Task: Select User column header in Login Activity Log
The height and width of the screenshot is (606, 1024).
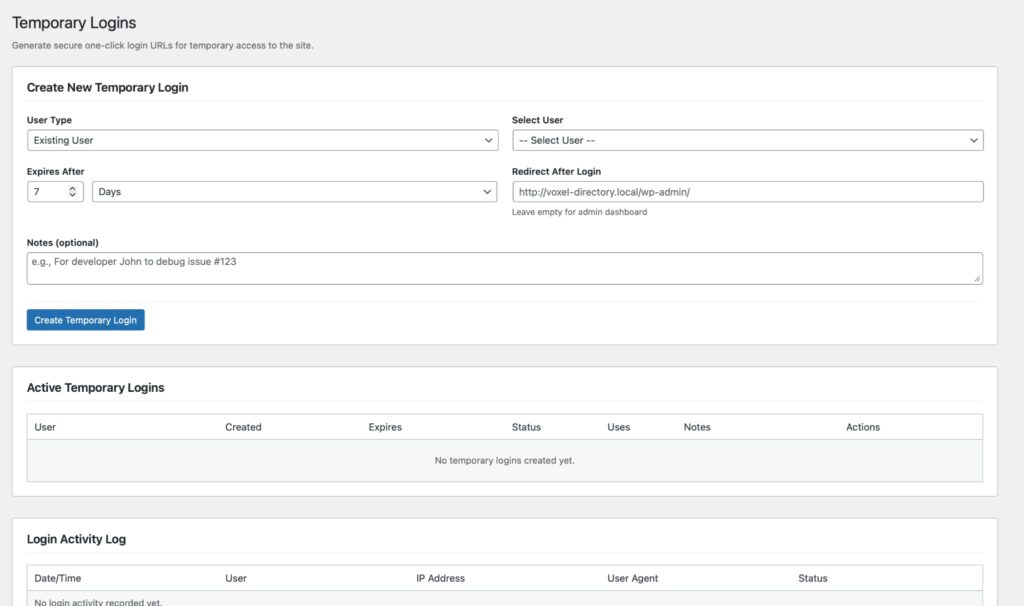Action: [x=236, y=578]
